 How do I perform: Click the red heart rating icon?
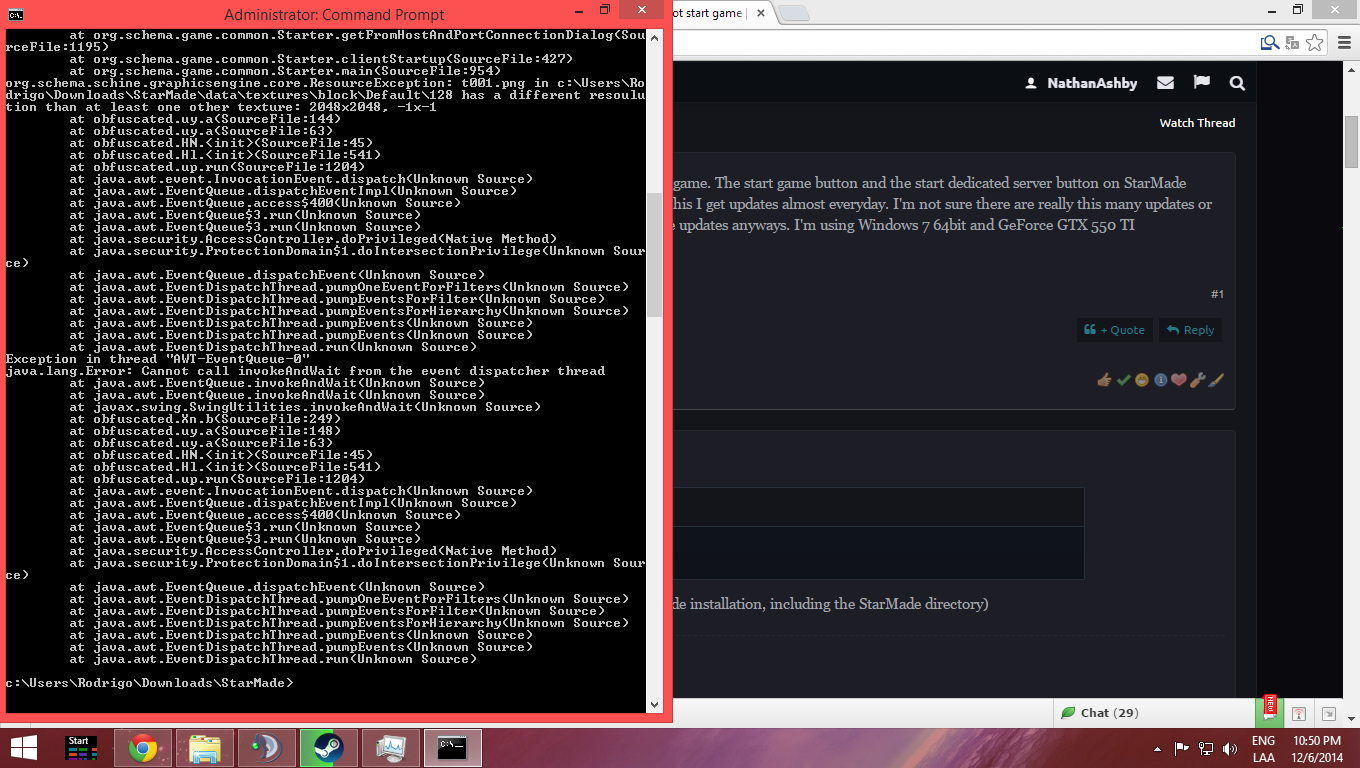click(1178, 380)
